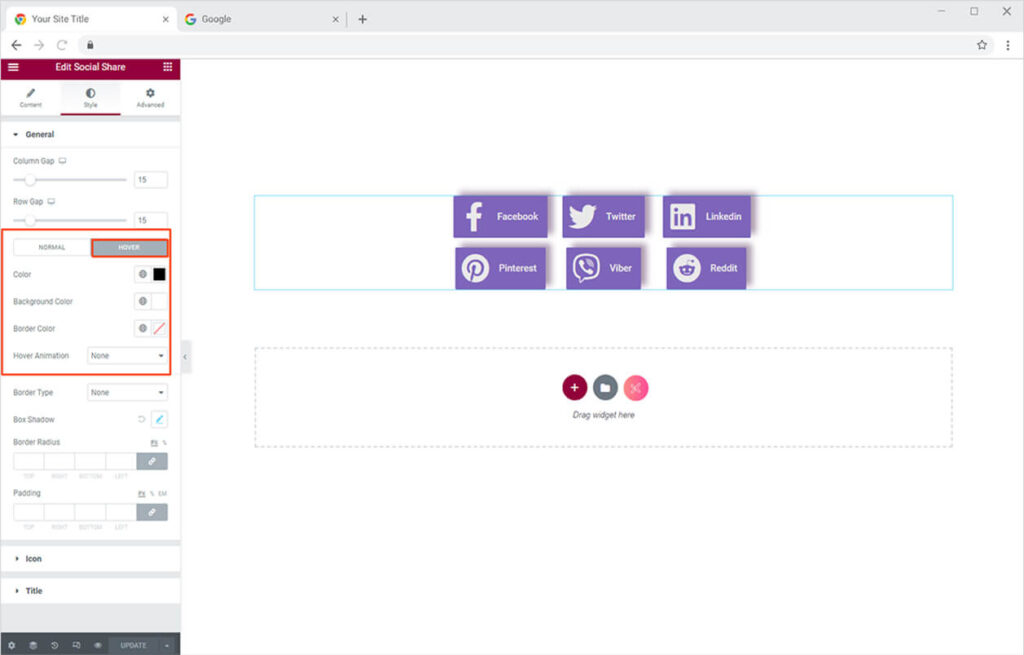1024x655 pixels.
Task: Open the Border Type dropdown
Action: [127, 393]
